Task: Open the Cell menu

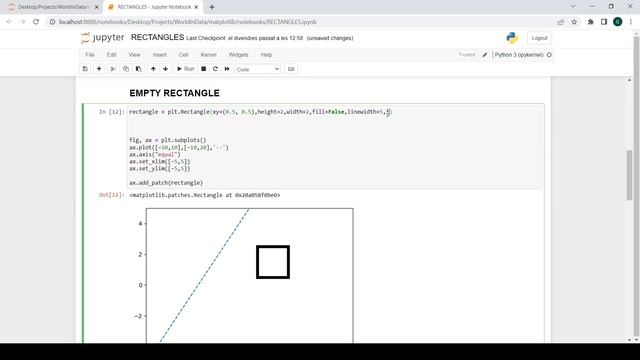Action: coord(183,55)
